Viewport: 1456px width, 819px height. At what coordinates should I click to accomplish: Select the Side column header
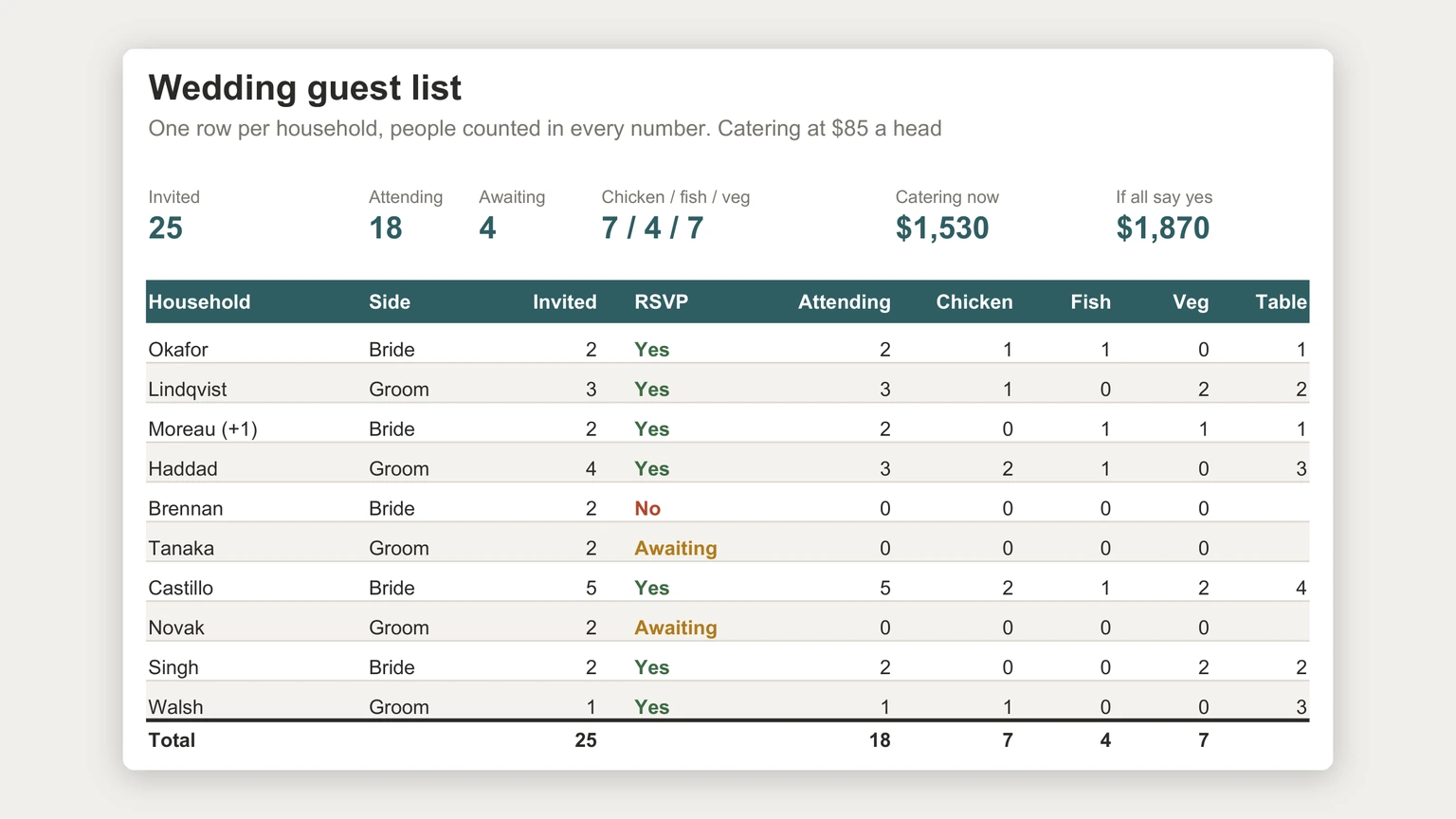tap(390, 301)
